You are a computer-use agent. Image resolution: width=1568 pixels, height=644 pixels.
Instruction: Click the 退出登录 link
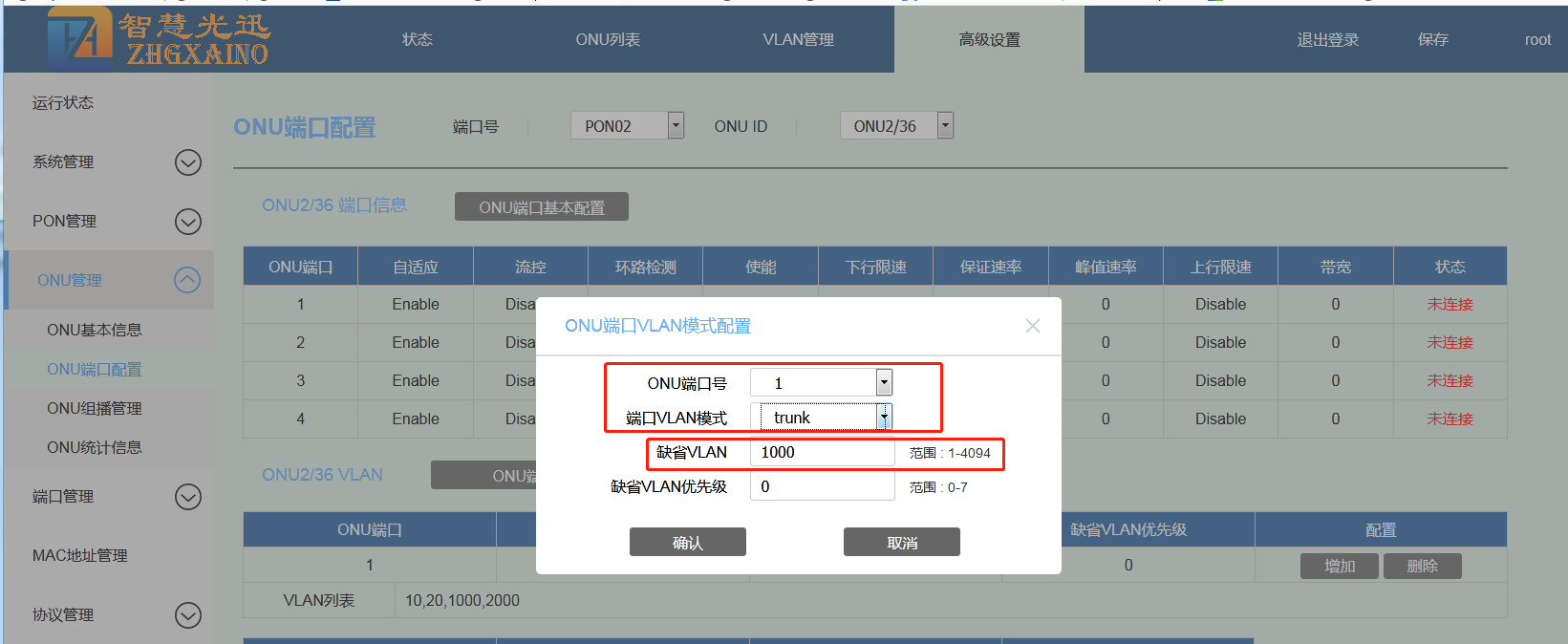(1327, 39)
